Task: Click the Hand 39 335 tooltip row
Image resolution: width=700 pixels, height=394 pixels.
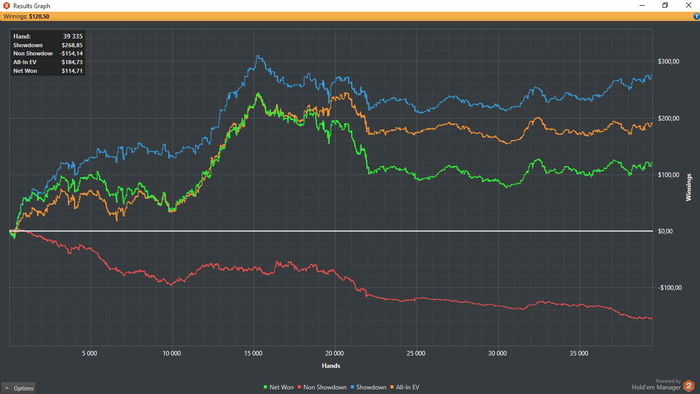Action: click(x=48, y=36)
